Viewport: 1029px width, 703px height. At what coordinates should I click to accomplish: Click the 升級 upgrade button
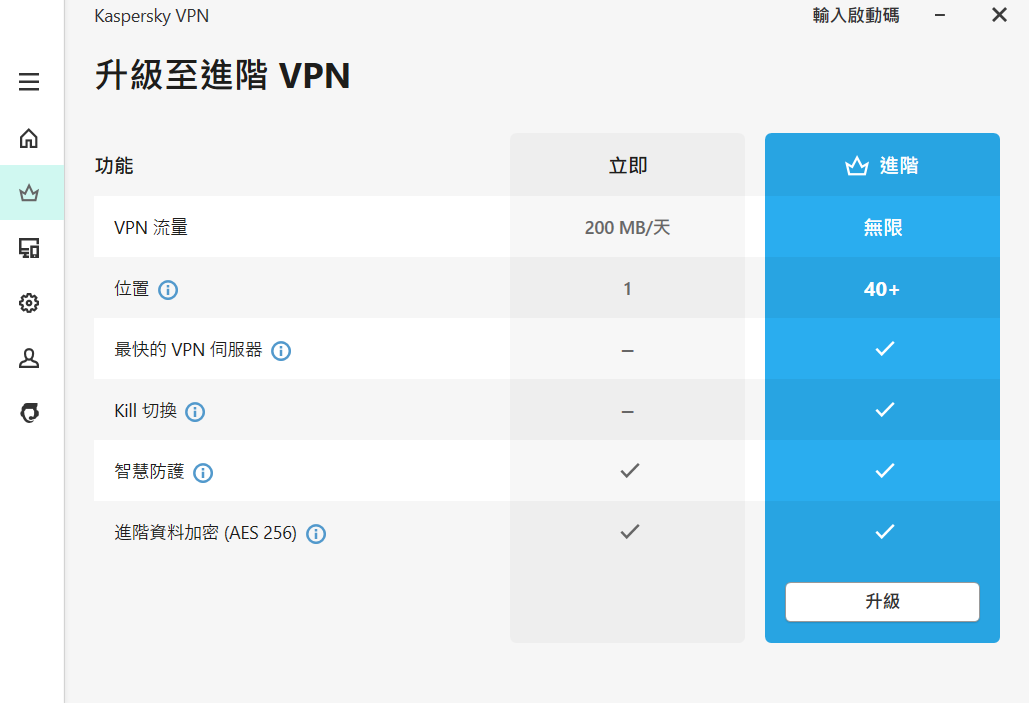[x=882, y=602]
